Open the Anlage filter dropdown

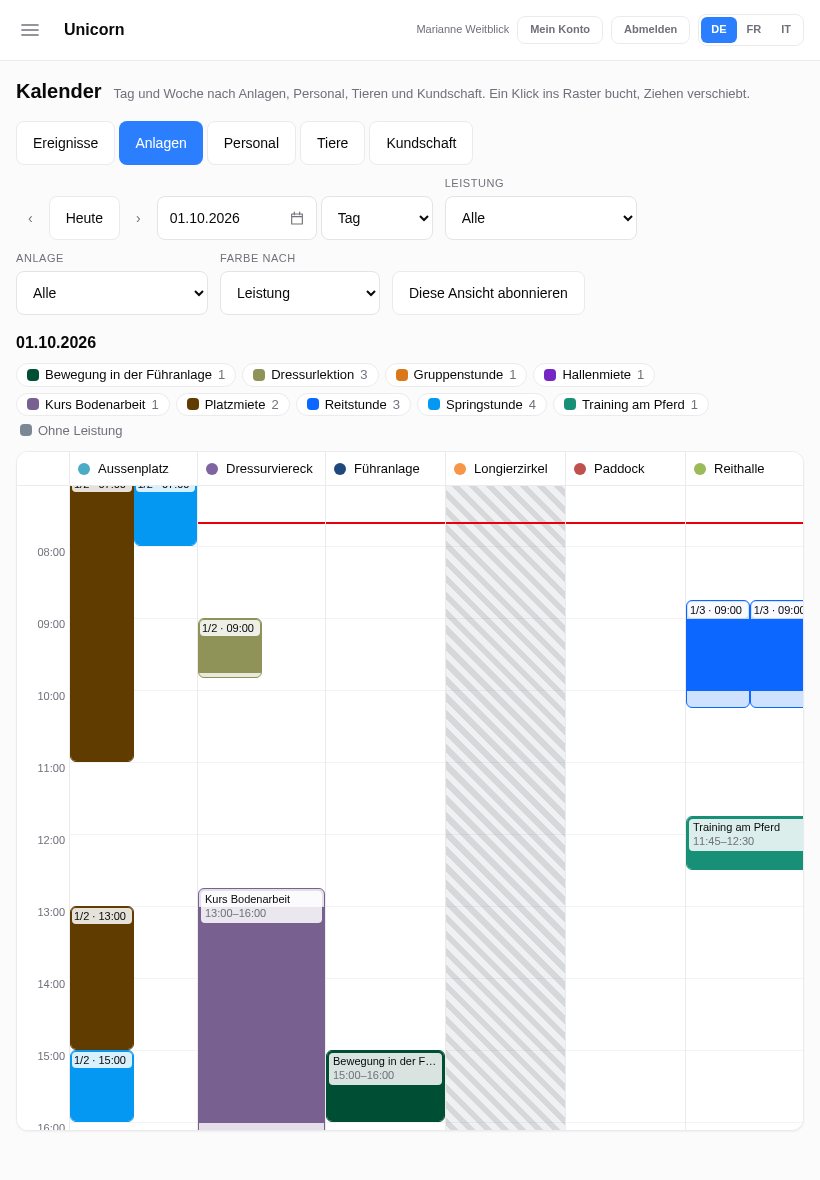[112, 293]
